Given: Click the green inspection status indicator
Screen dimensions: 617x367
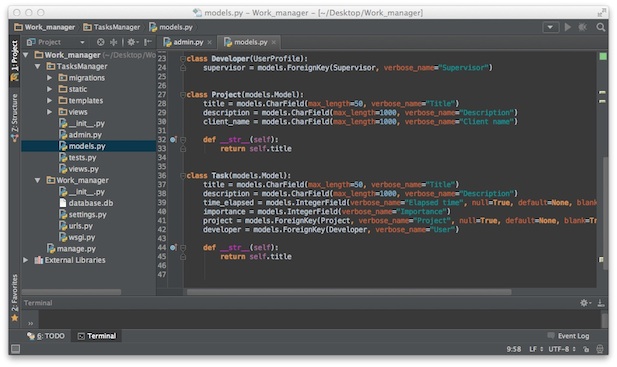Looking at the screenshot, I should [x=602, y=57].
